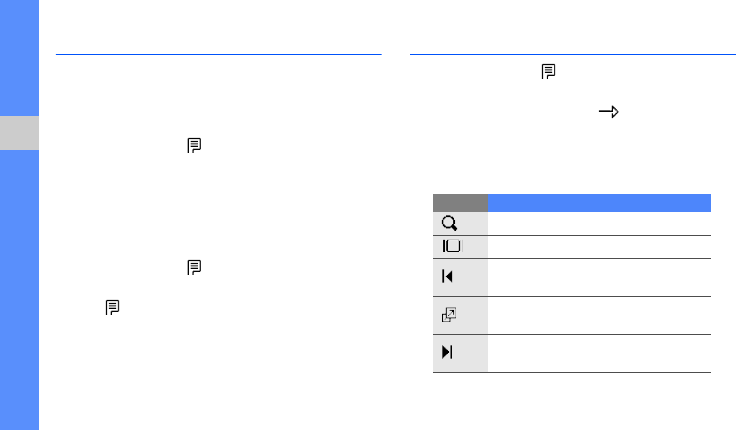This screenshot has height=430, width=736.
Task: Click the blue table header bar
Action: point(599,202)
